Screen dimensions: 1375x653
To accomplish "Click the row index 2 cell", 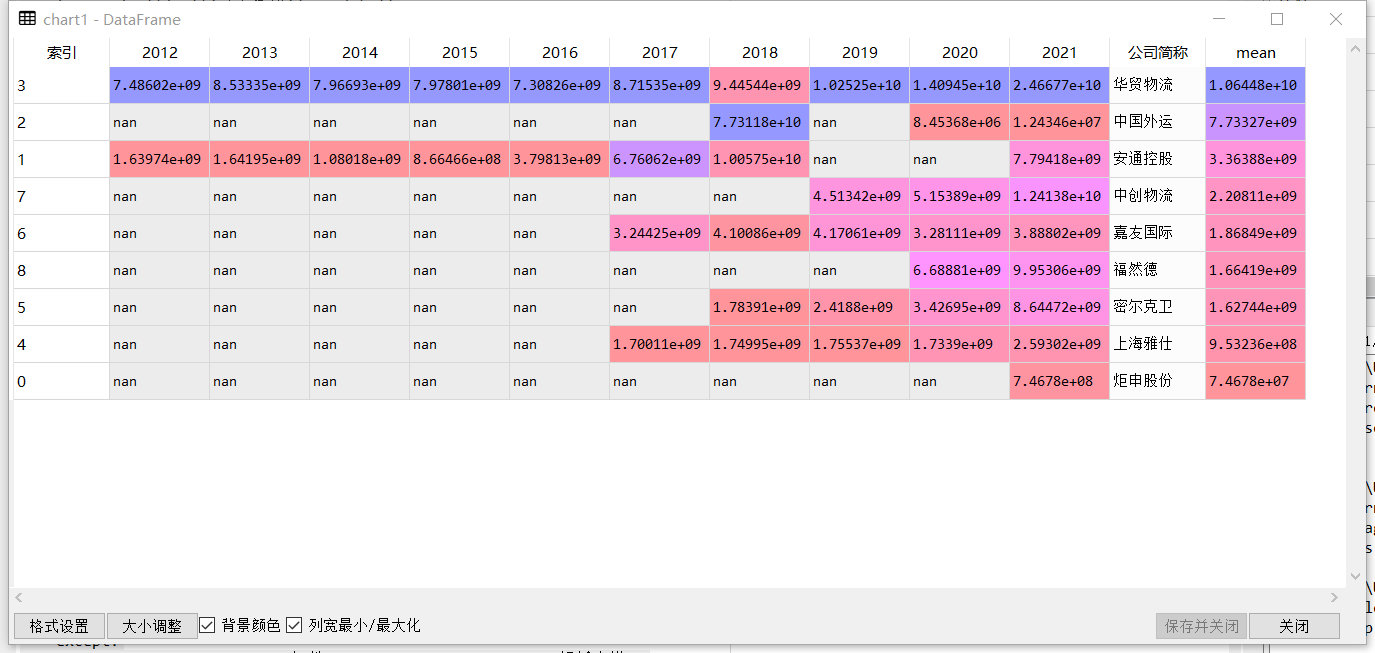I will click(x=61, y=122).
